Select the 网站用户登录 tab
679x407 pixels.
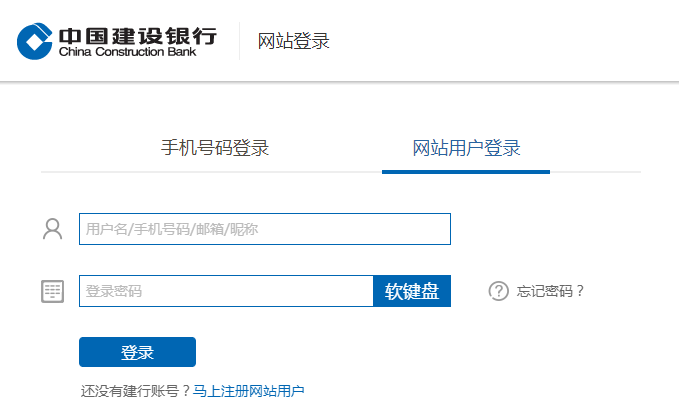466,149
